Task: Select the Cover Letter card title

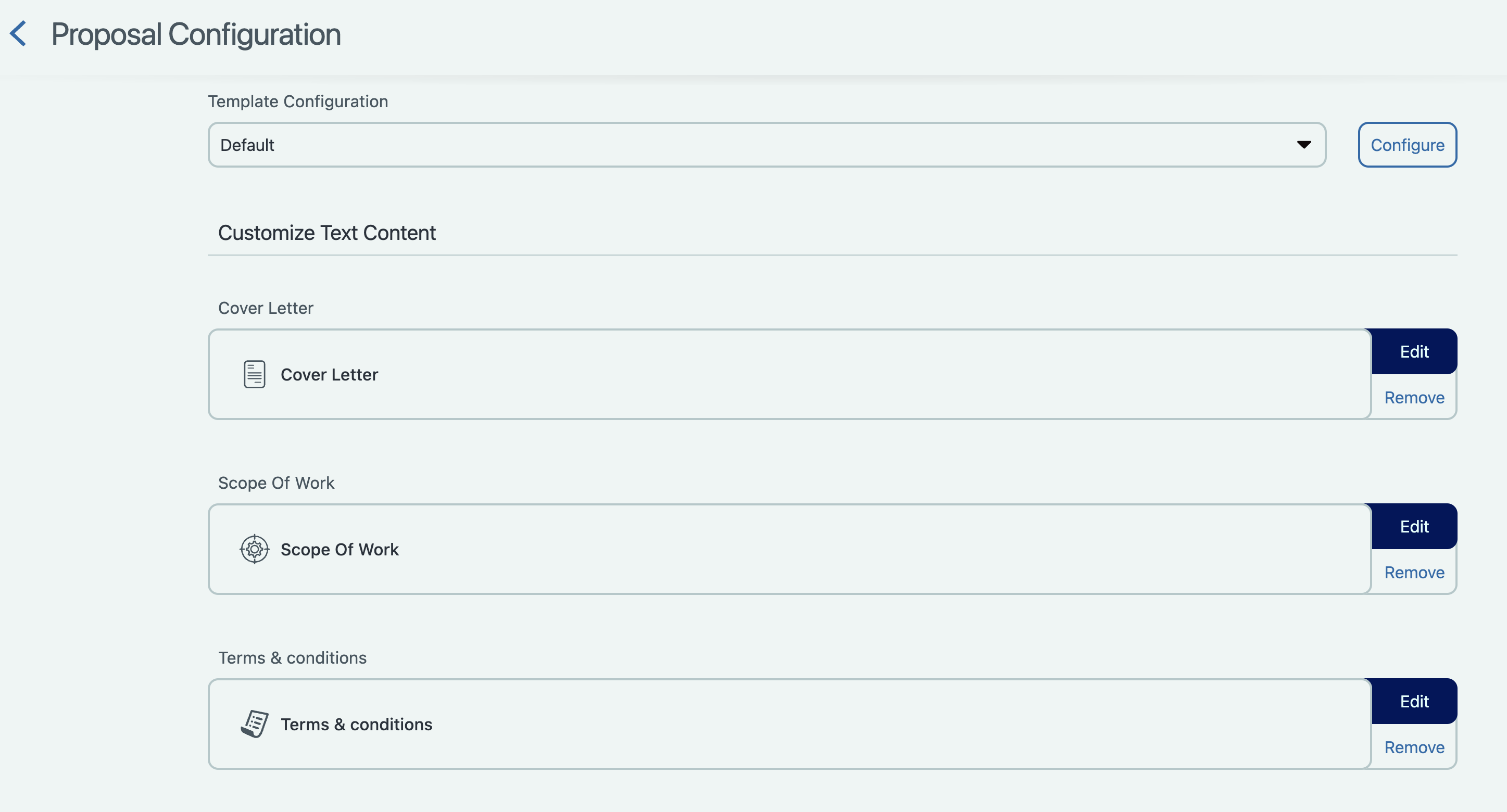Action: (330, 374)
